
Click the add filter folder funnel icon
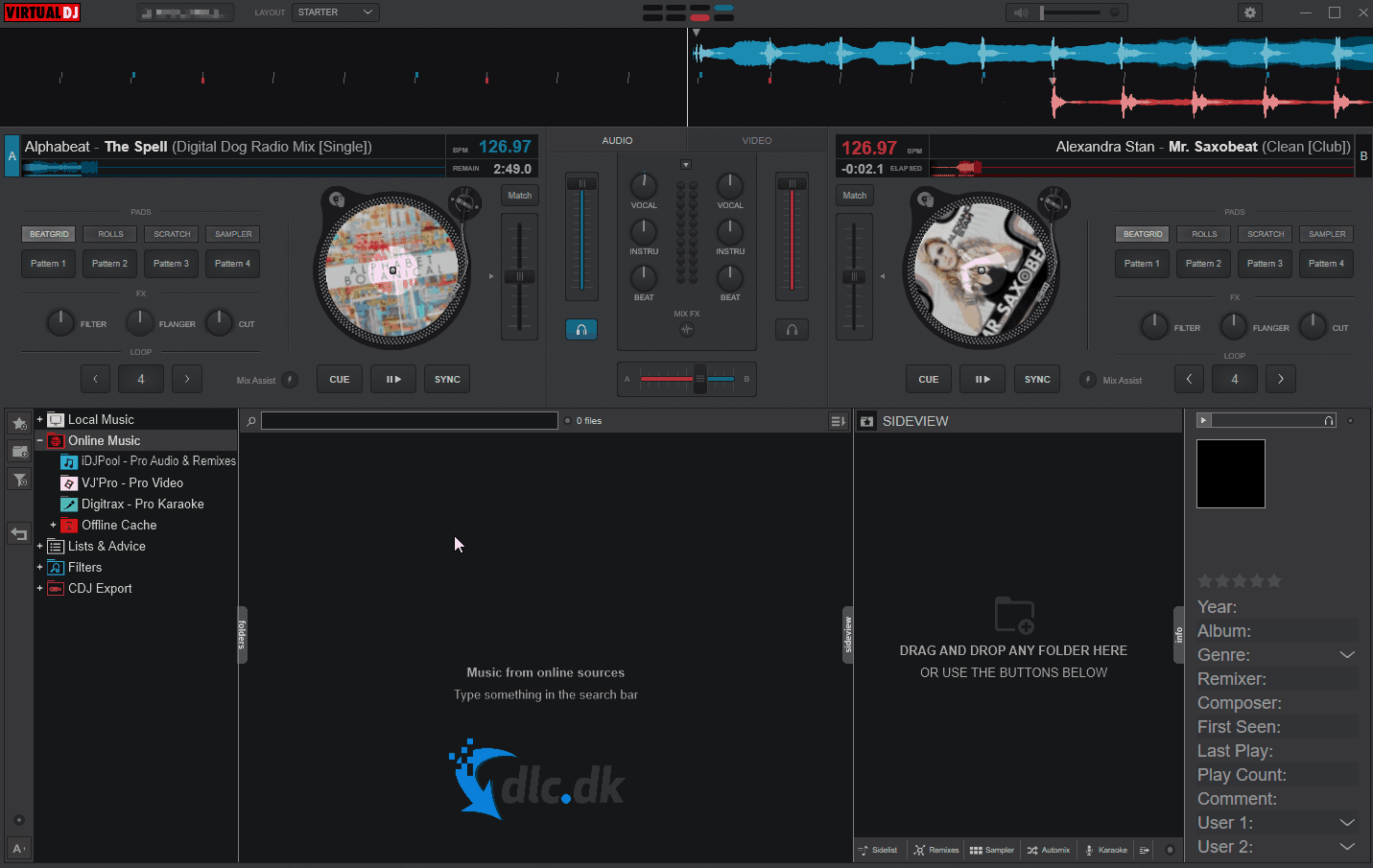click(x=19, y=480)
